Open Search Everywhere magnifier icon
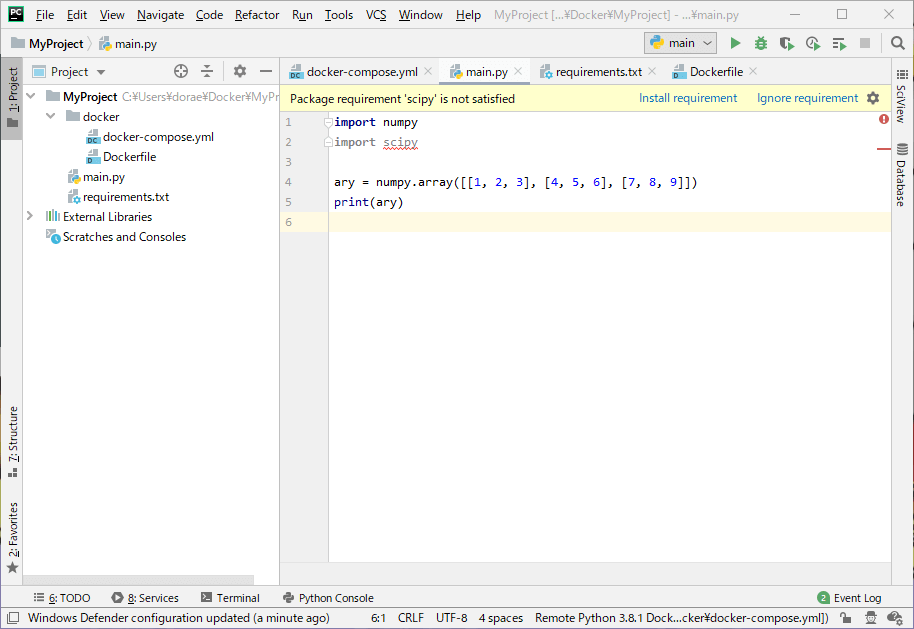 (x=898, y=43)
